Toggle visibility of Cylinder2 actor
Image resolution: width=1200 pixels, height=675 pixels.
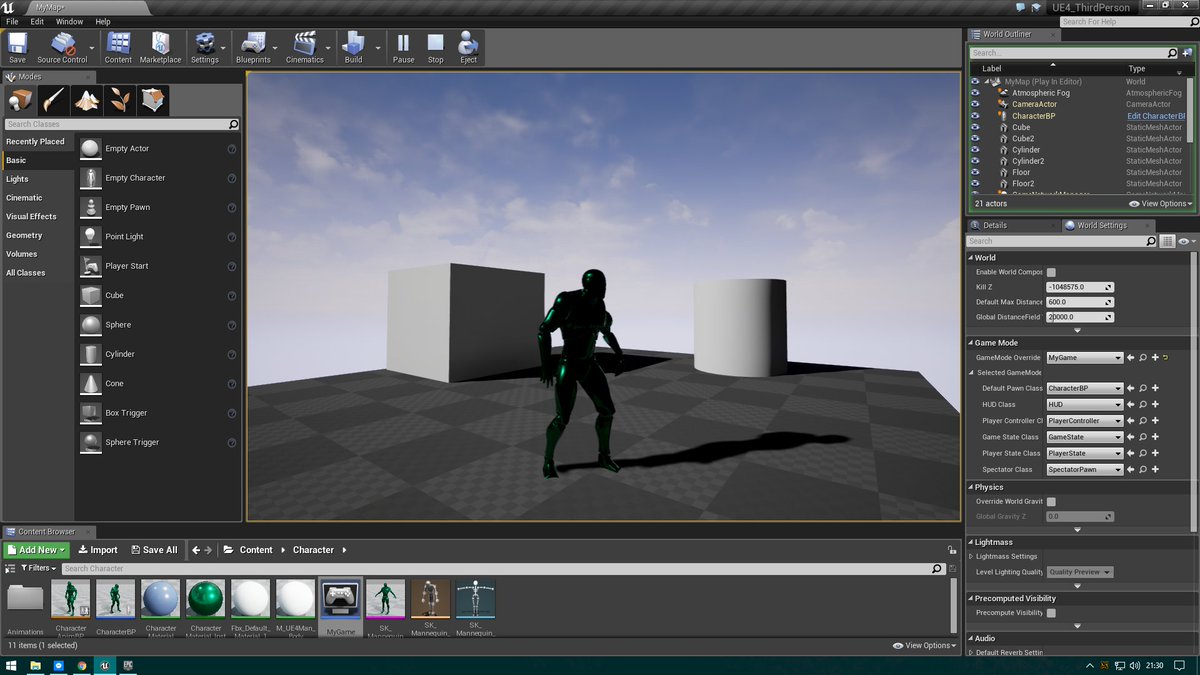click(975, 161)
